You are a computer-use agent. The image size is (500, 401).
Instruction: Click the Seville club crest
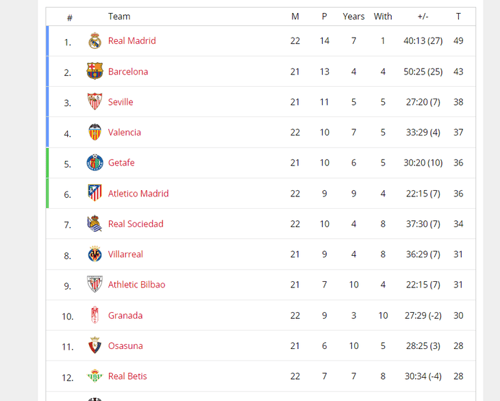coord(95,101)
